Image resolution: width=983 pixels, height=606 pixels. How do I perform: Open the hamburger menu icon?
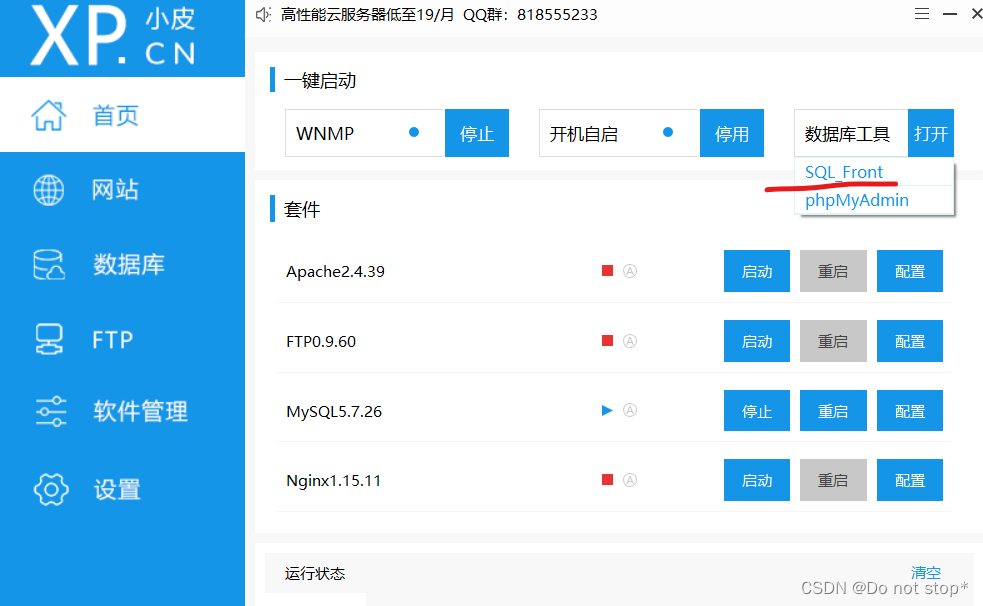click(x=922, y=14)
